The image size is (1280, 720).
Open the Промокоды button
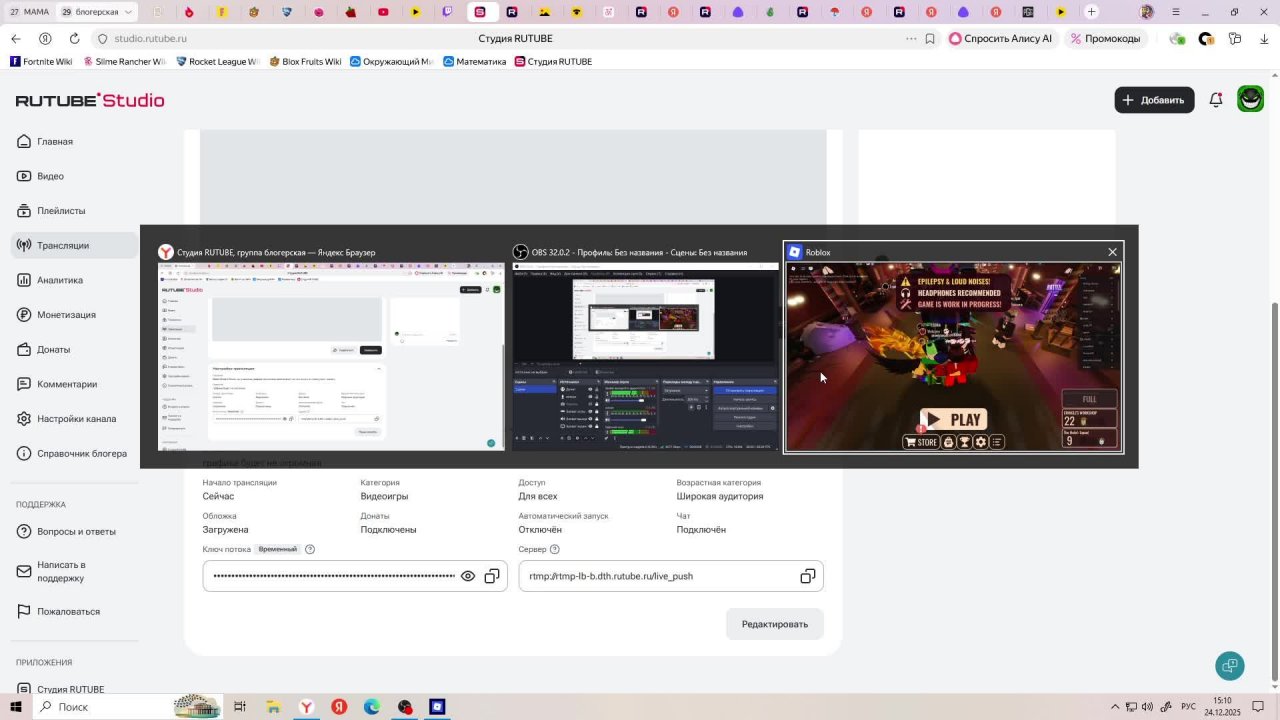1104,39
